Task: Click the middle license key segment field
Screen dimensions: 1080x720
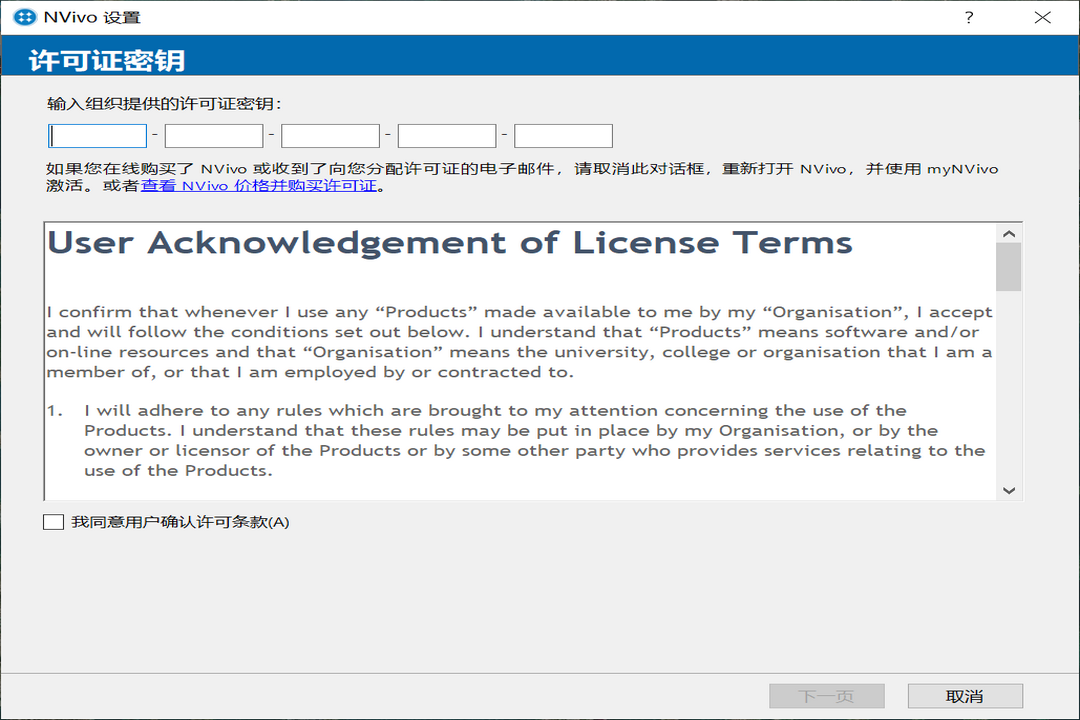Action: pyautogui.click(x=330, y=135)
